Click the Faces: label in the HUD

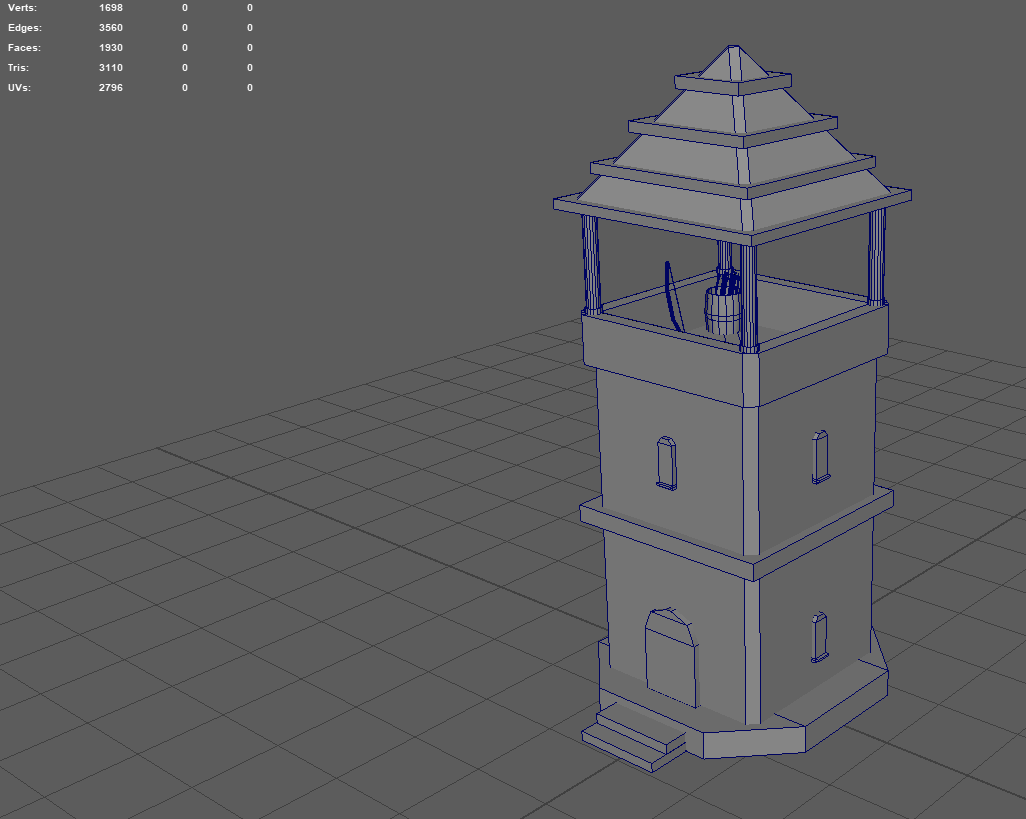pos(24,48)
